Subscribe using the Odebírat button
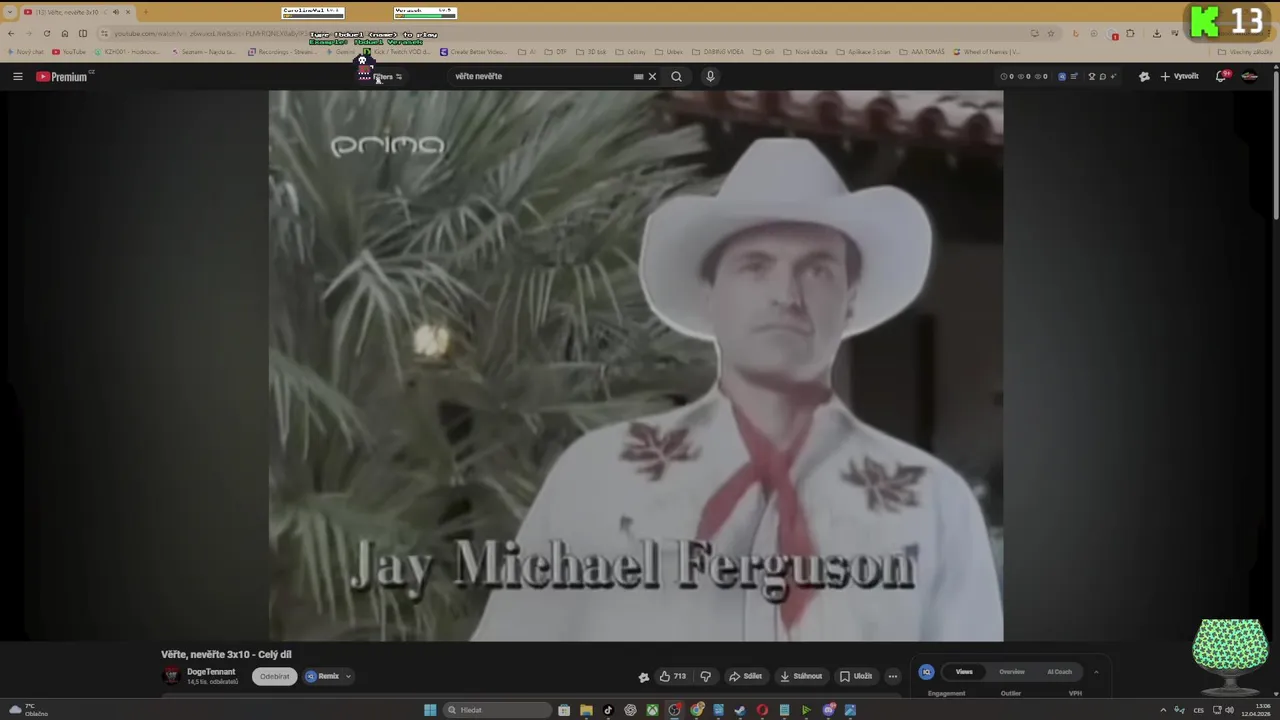The height and width of the screenshot is (720, 1280). coord(274,676)
